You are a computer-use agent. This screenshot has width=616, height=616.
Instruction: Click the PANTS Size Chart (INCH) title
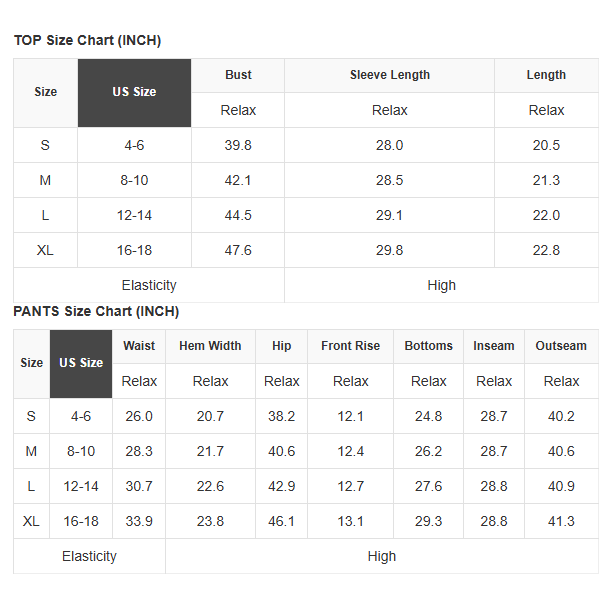pyautogui.click(x=96, y=312)
